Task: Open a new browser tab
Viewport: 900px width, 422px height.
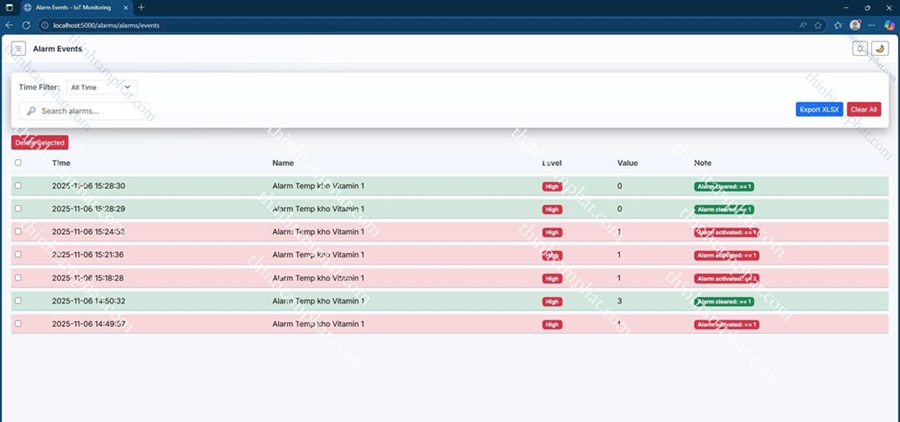Action: coord(141,7)
